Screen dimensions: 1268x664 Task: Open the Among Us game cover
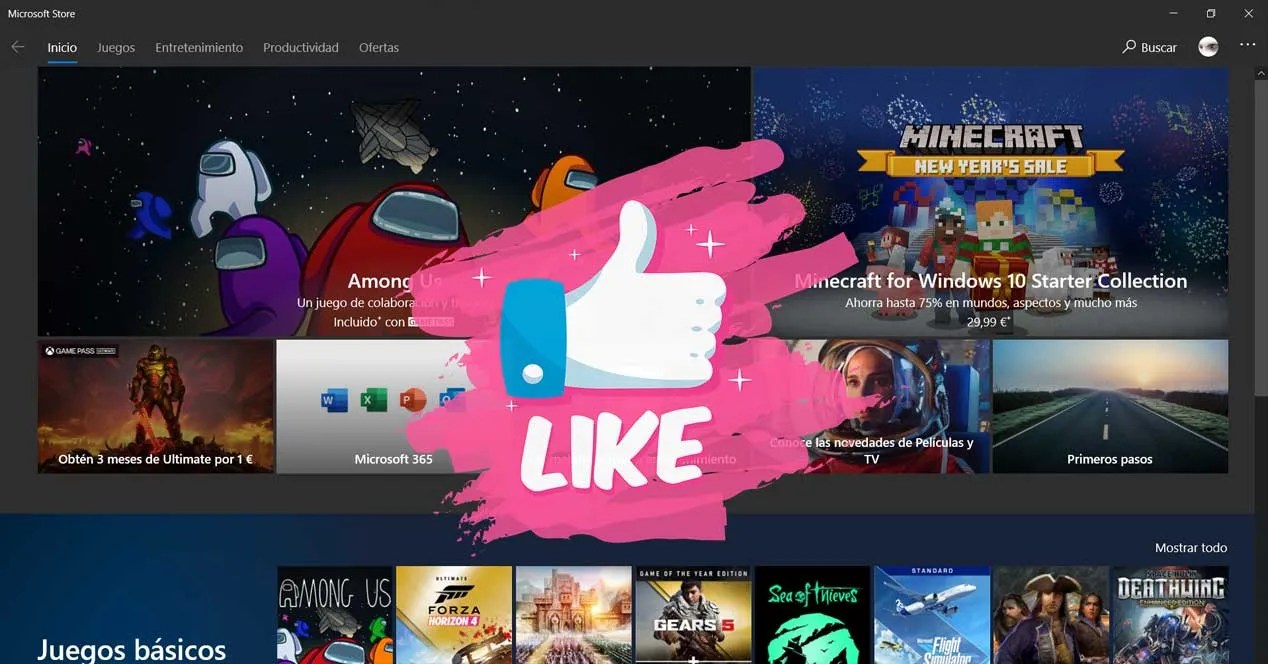335,615
